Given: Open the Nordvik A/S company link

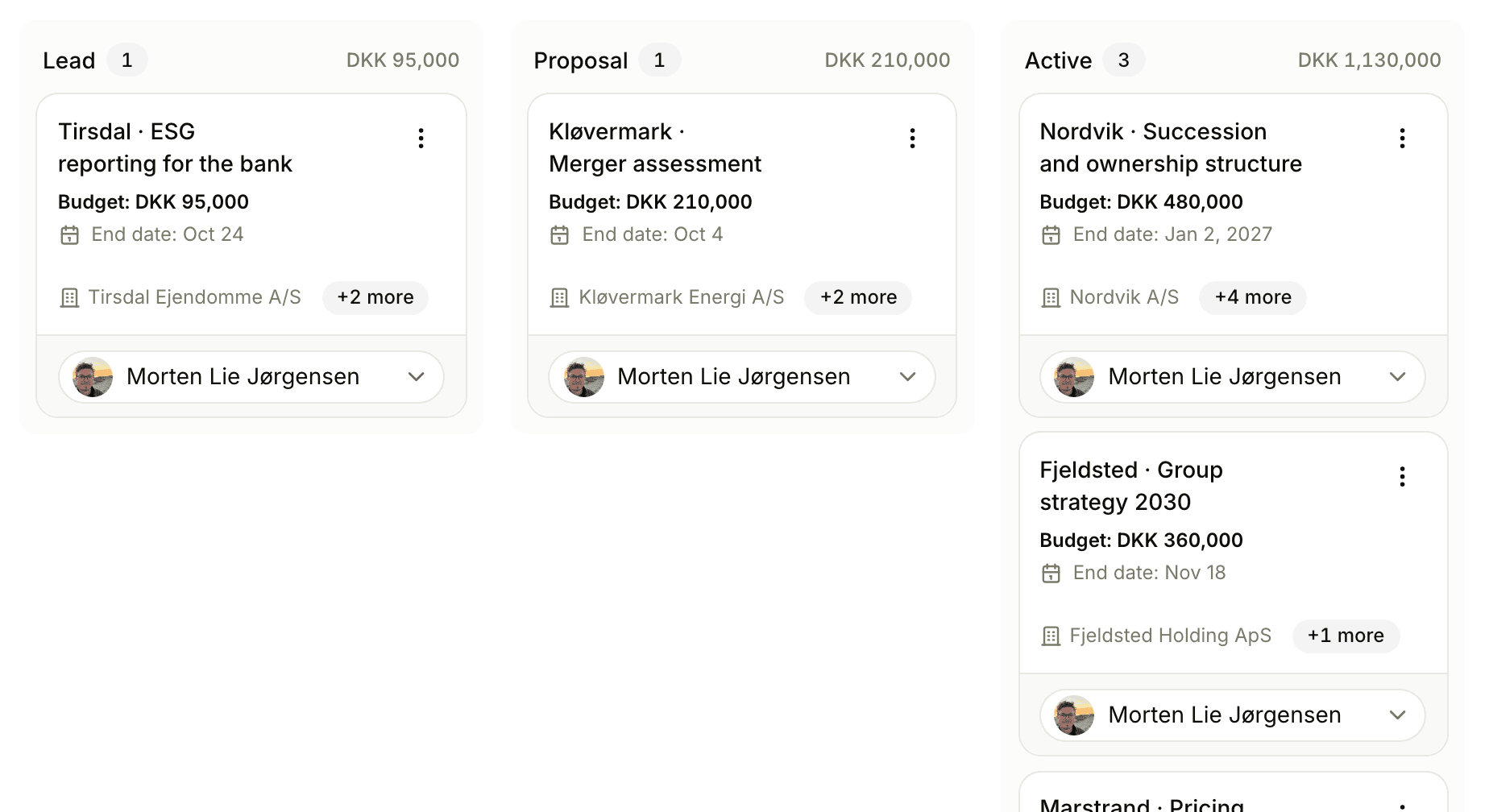Looking at the screenshot, I should click(x=1124, y=297).
